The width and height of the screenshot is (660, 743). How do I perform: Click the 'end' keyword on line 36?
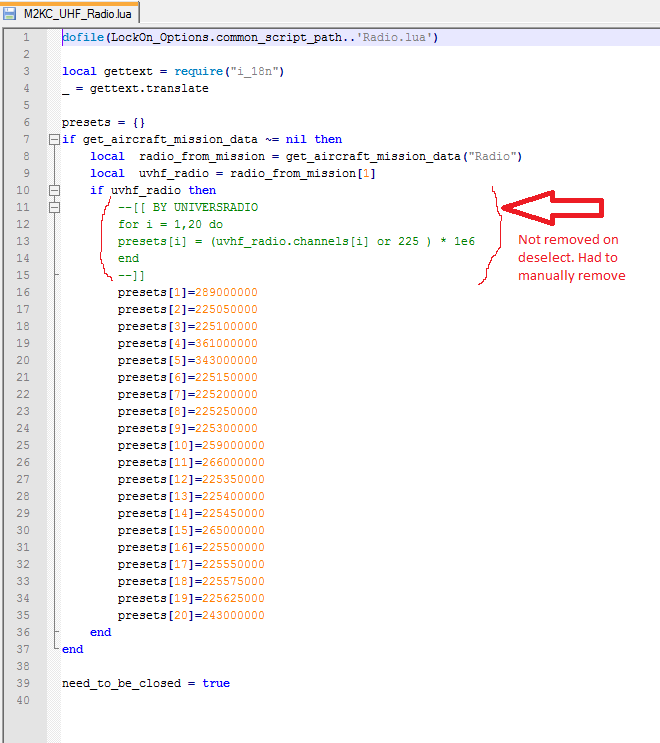pyautogui.click(x=100, y=633)
